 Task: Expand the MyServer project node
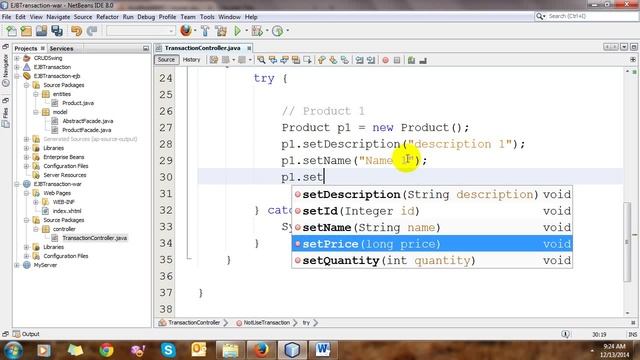click(17, 265)
